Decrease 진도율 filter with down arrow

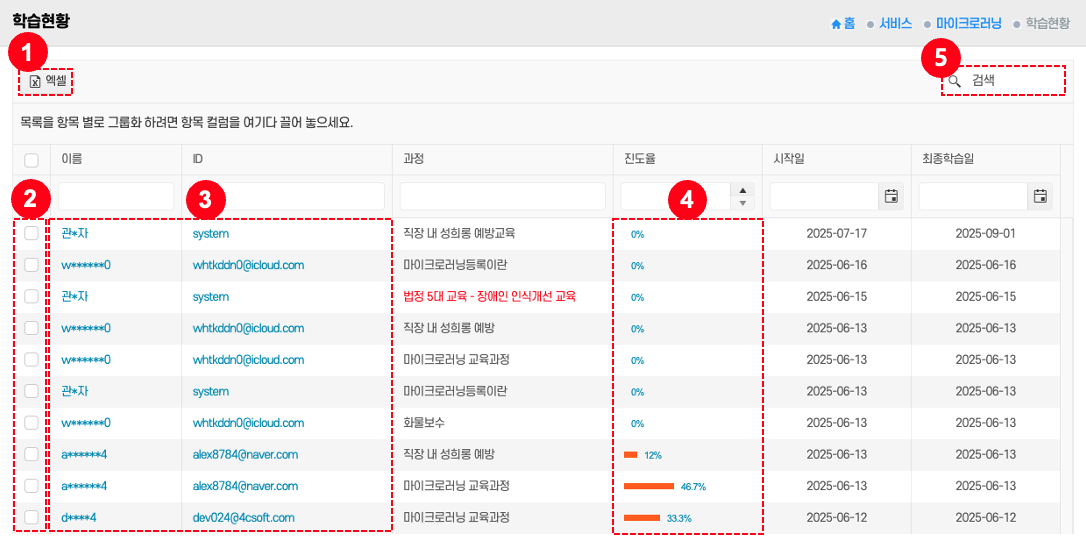[742, 203]
